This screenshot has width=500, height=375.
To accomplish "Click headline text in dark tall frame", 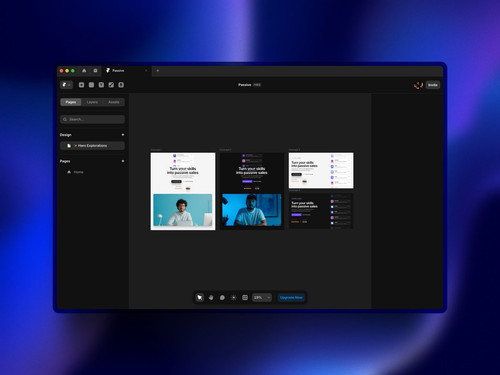I will [252, 171].
